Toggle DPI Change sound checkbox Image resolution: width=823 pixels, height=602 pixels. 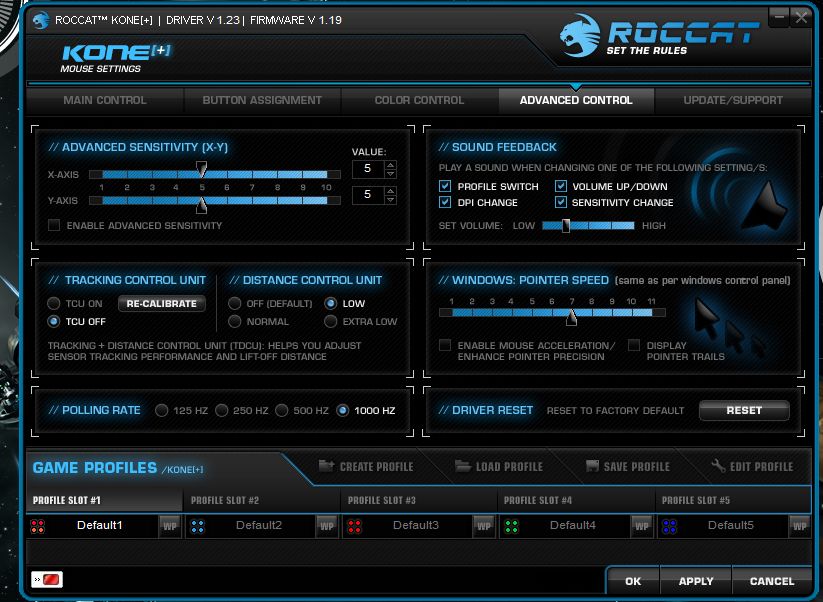coord(445,202)
